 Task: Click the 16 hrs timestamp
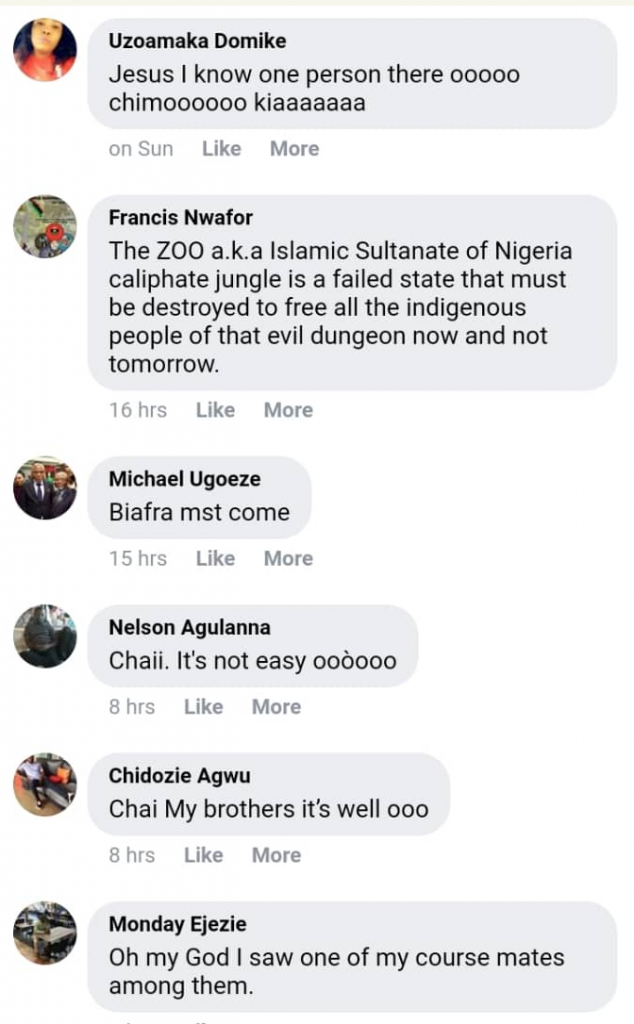138,410
